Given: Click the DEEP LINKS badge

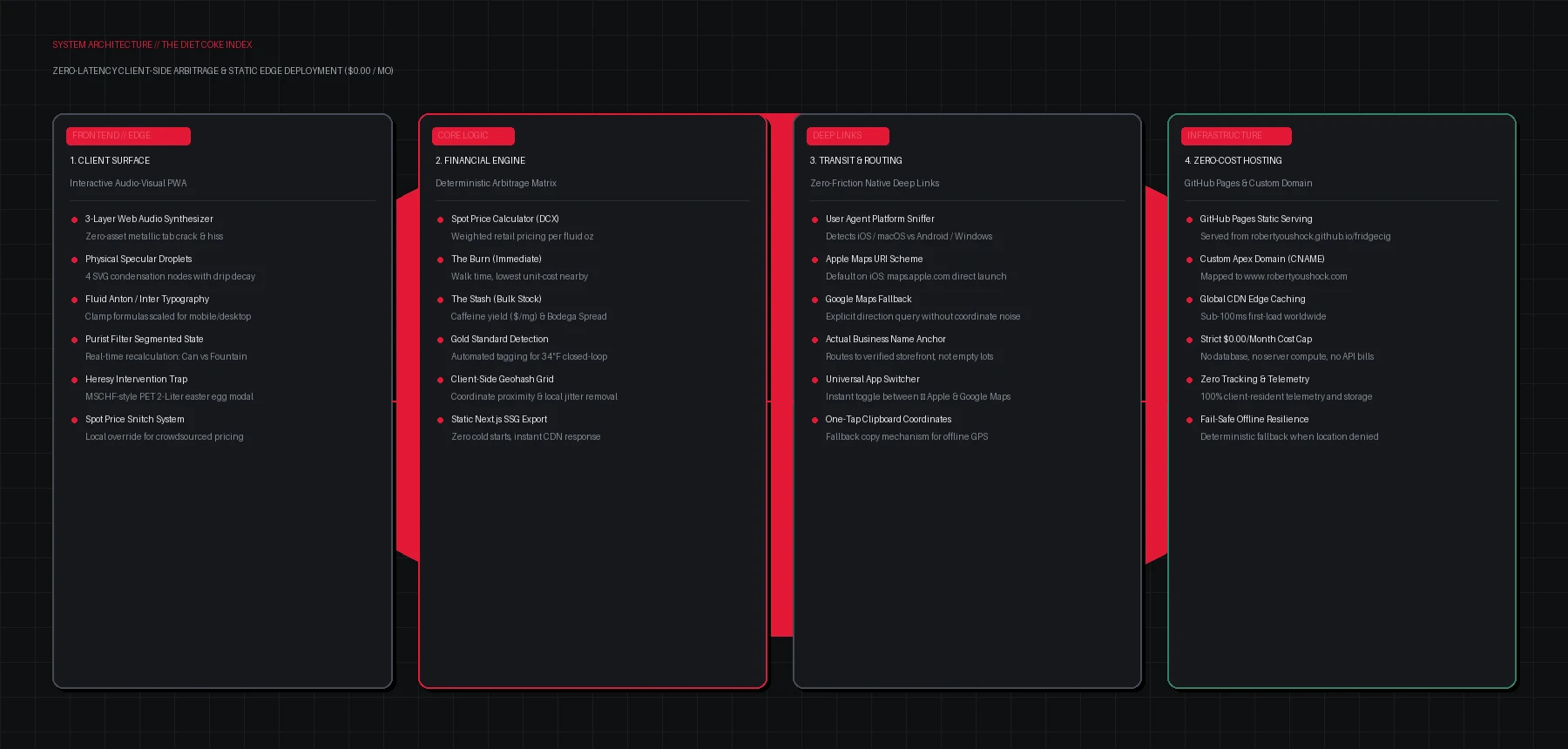Looking at the screenshot, I should pyautogui.click(x=848, y=136).
